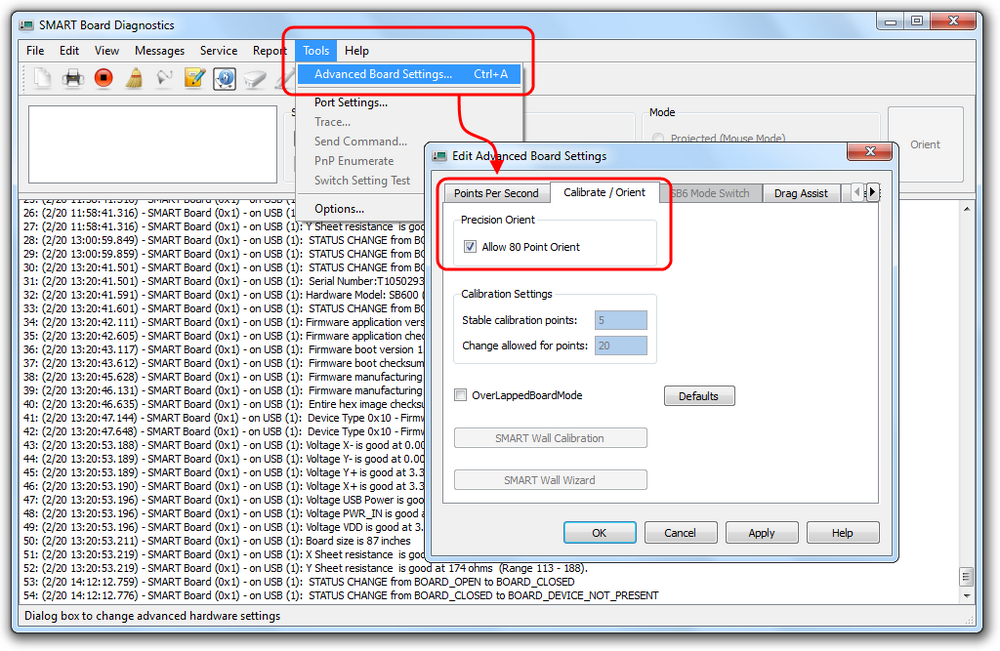Click the yellow notepad with pencil icon

(195, 78)
